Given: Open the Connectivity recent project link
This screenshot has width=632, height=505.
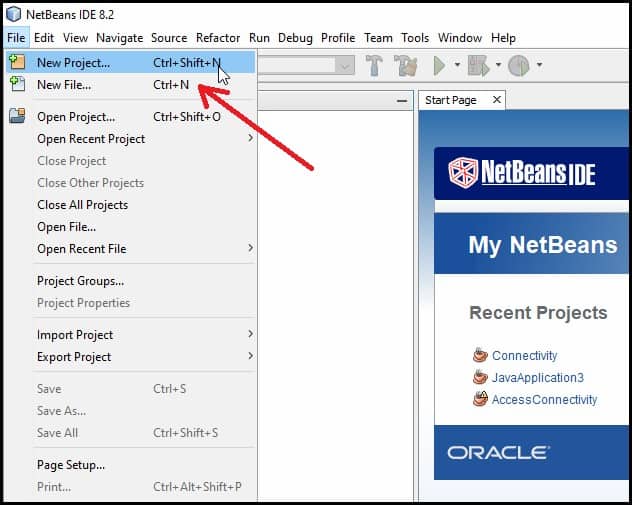Looking at the screenshot, I should (x=525, y=355).
